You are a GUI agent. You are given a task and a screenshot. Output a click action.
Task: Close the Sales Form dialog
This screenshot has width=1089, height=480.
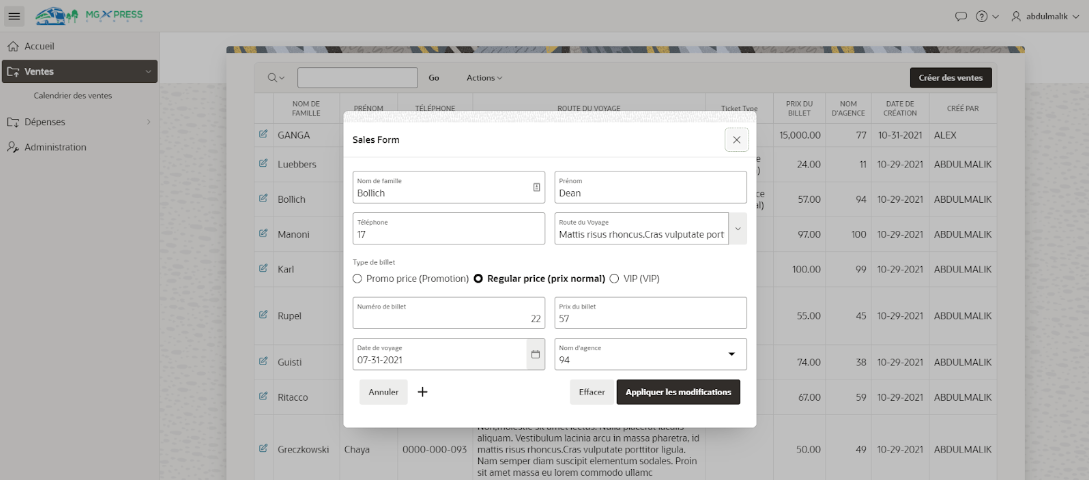pos(736,140)
